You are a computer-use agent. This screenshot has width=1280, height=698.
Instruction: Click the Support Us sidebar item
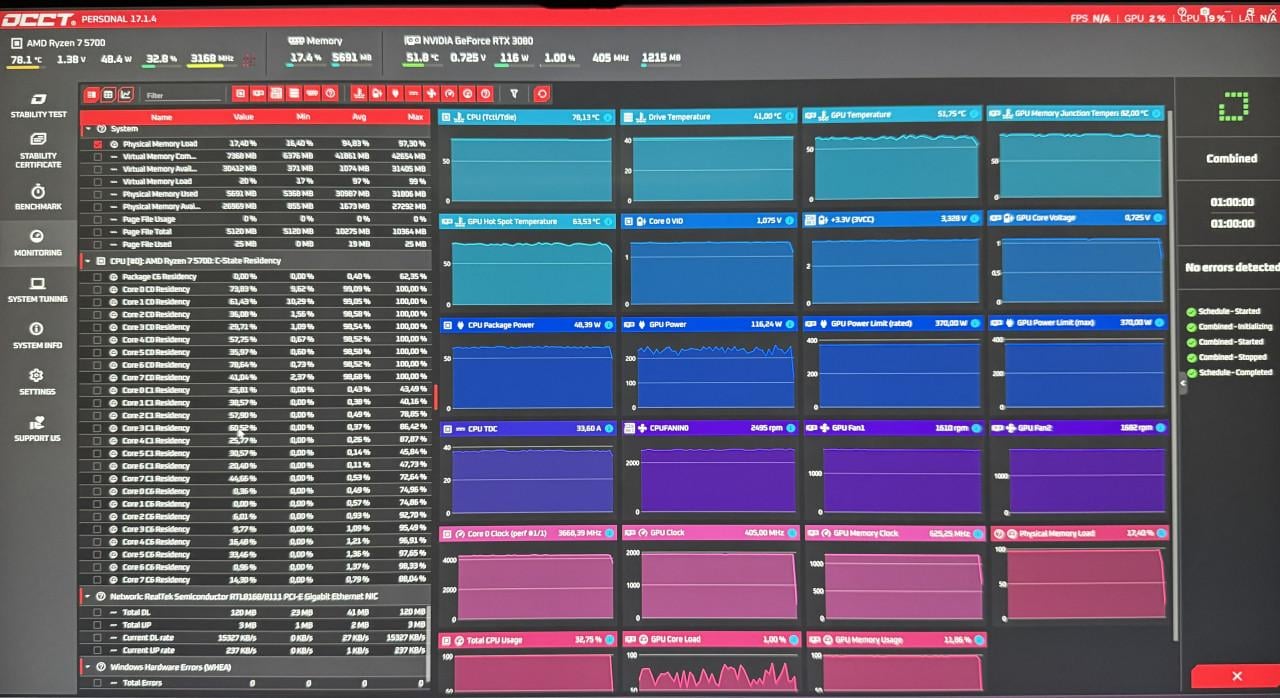38,428
